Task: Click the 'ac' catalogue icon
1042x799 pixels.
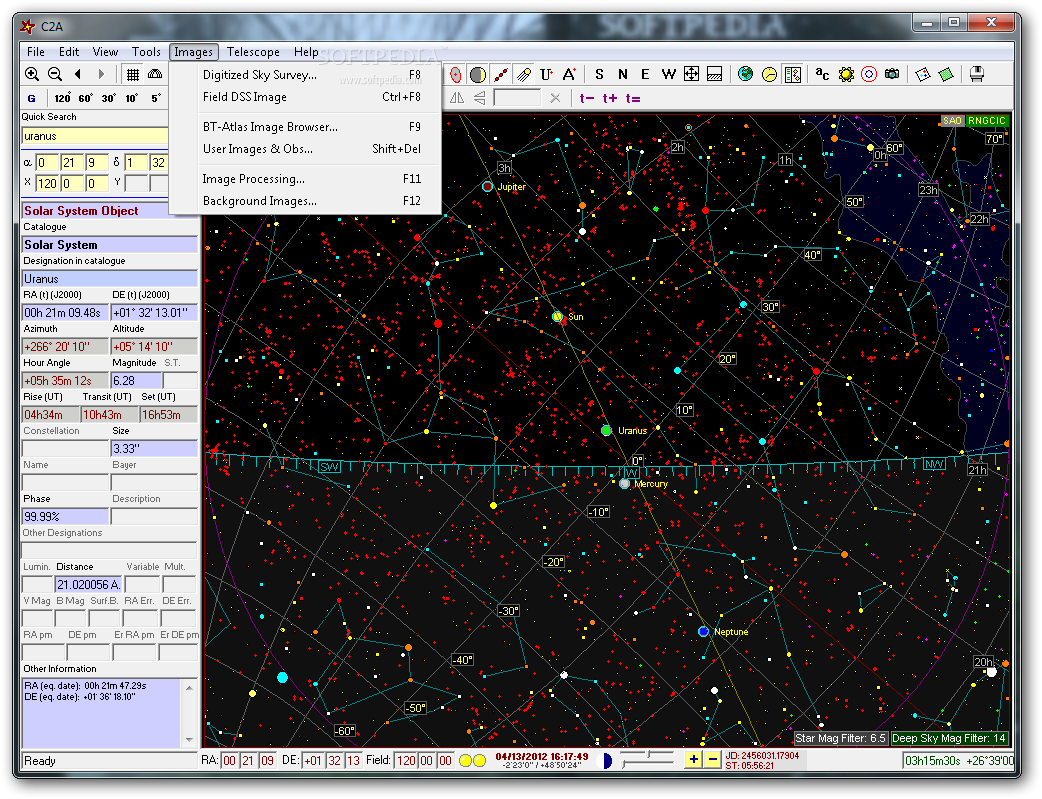Action: (x=822, y=74)
